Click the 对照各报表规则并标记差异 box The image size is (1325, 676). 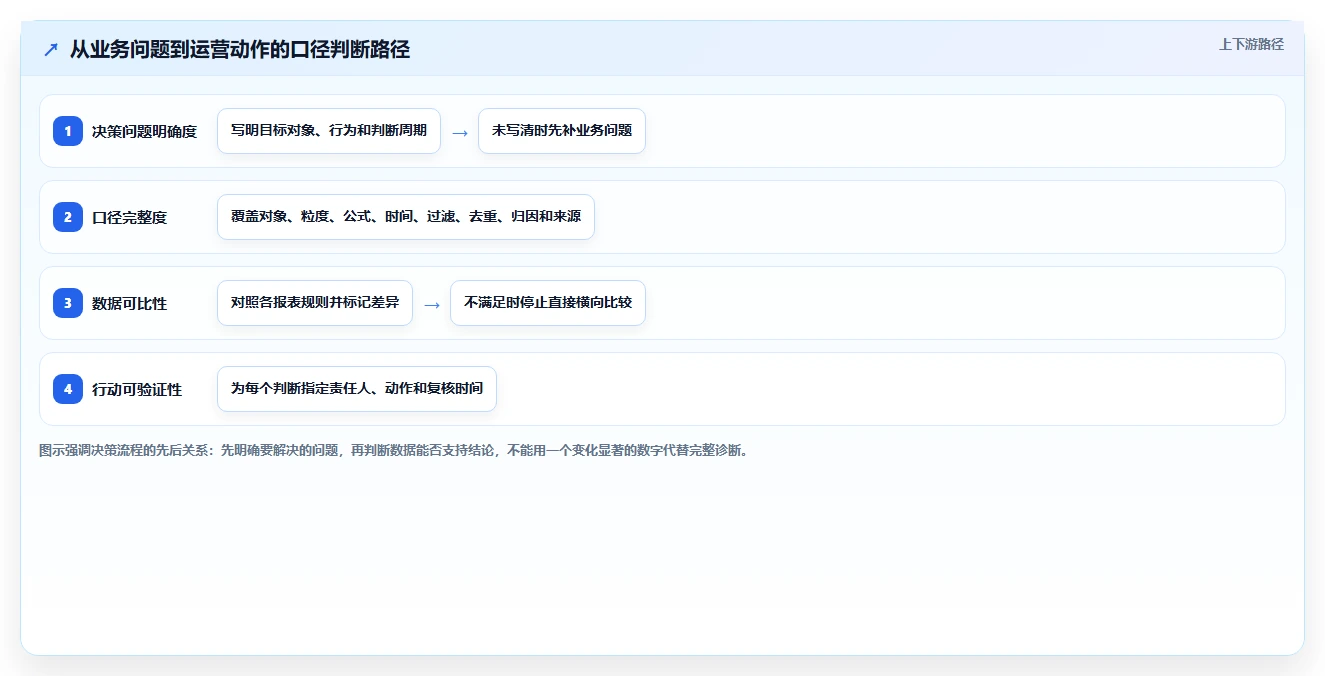pyautogui.click(x=315, y=303)
